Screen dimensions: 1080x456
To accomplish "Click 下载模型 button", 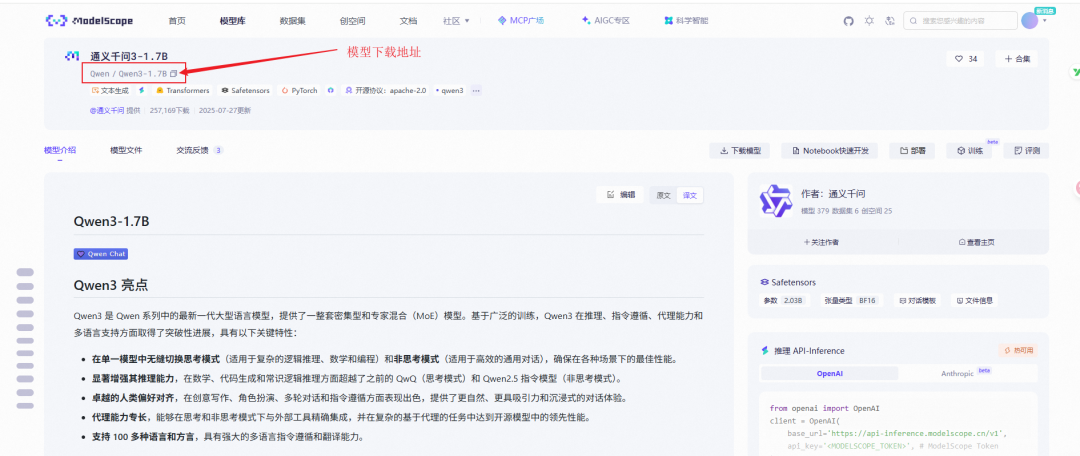I will (740, 151).
